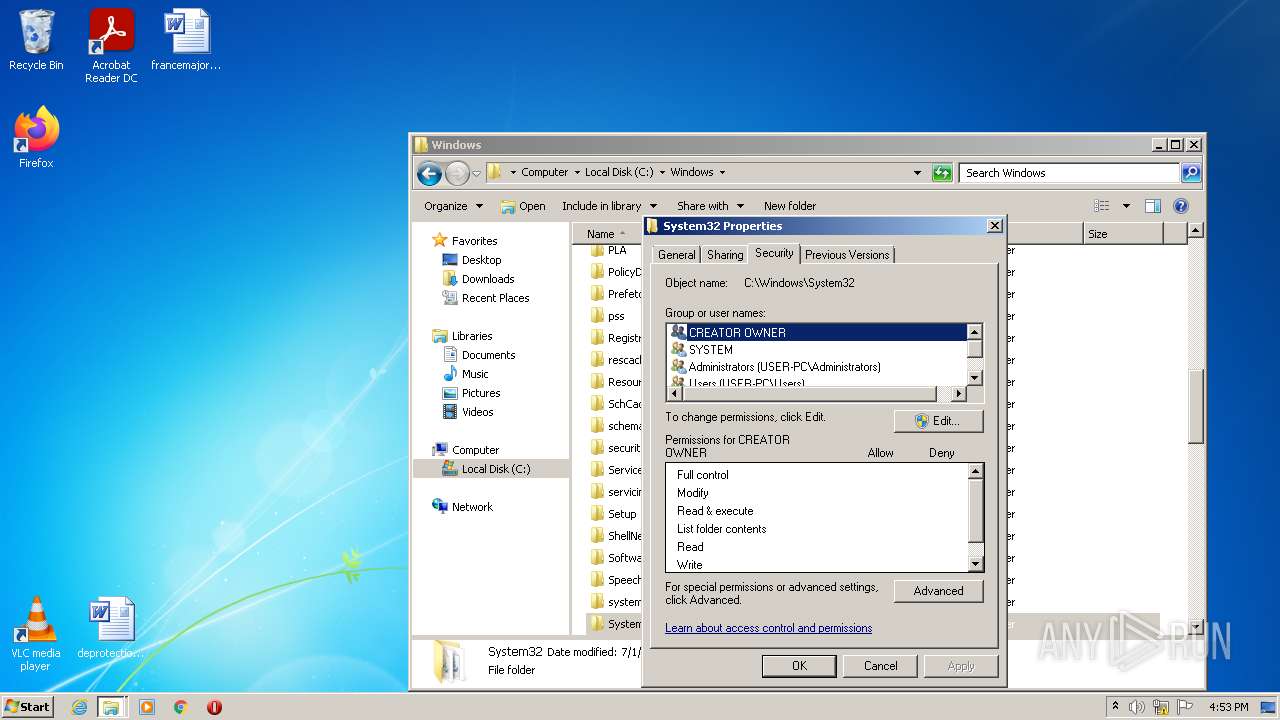Expand the recent pages dropdown arrow
This screenshot has height=720, width=1280.
477,174
